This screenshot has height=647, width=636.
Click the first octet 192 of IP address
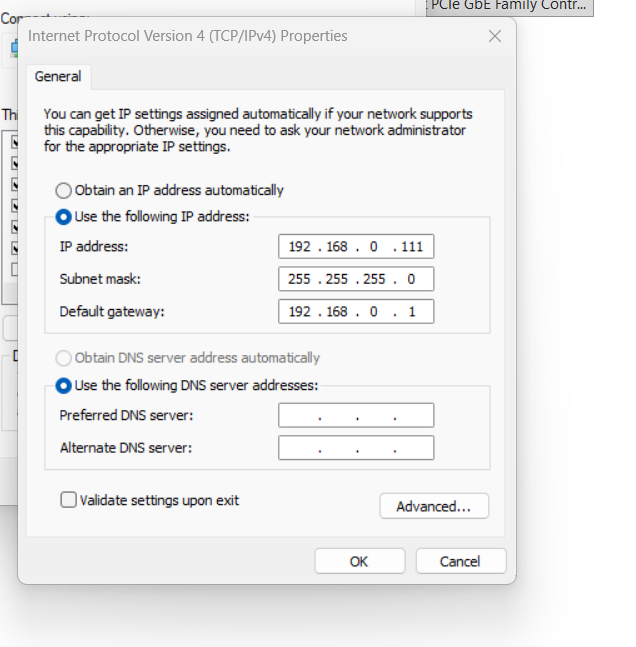point(299,247)
